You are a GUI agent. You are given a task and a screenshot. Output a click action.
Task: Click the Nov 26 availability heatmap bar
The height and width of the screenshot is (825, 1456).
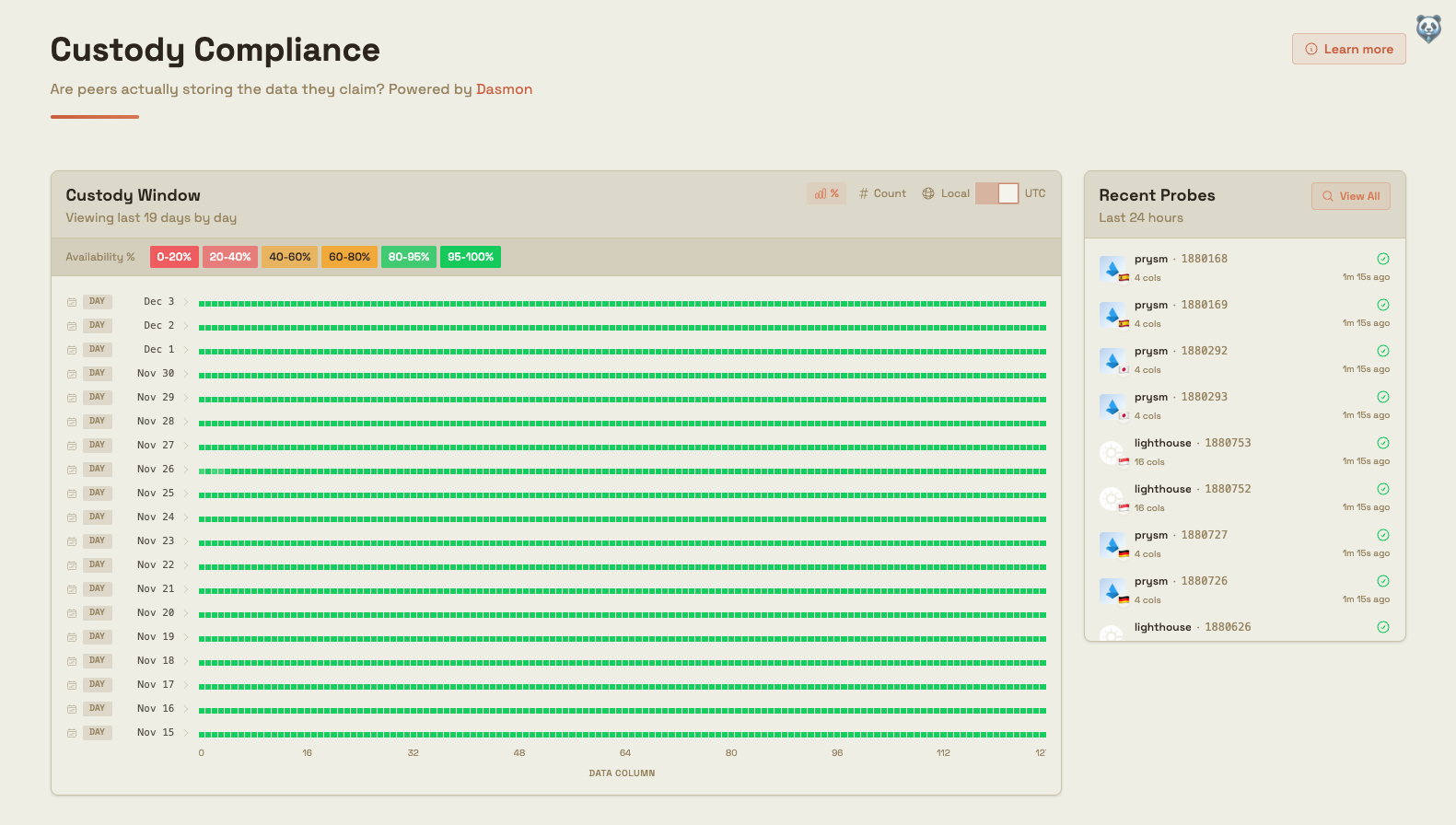pyautogui.click(x=623, y=471)
